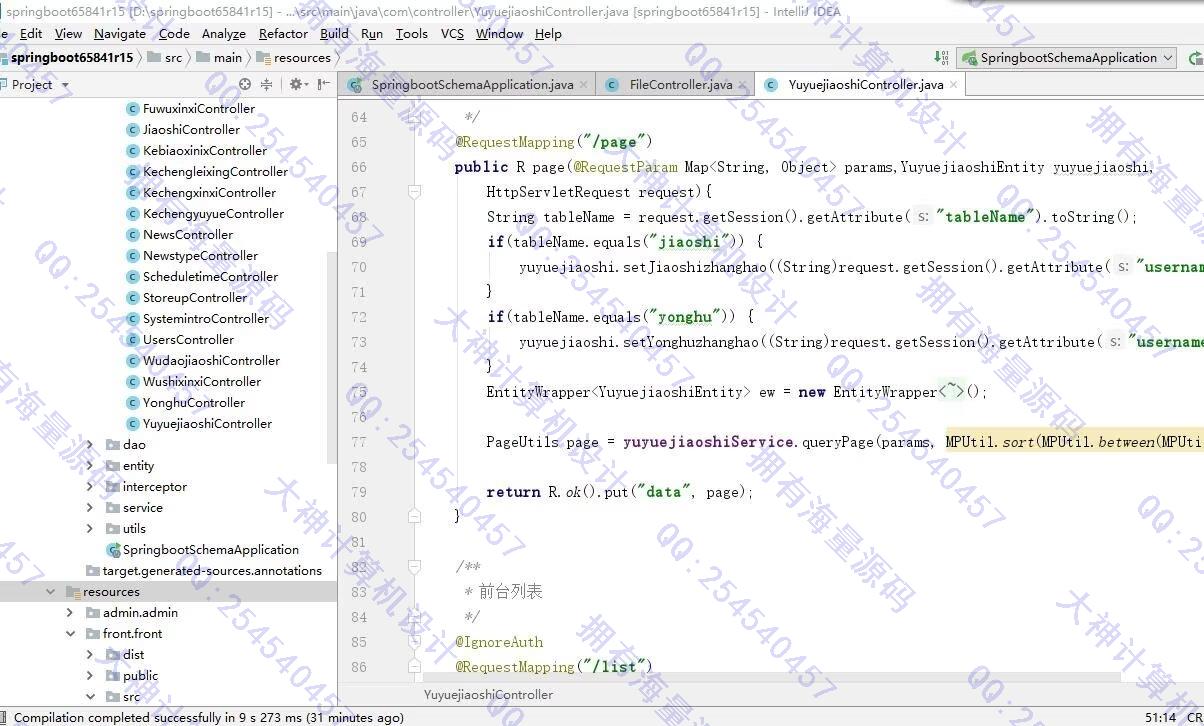Click YuyuejiaoshiController breadcrumb below the editor

[x=488, y=694]
